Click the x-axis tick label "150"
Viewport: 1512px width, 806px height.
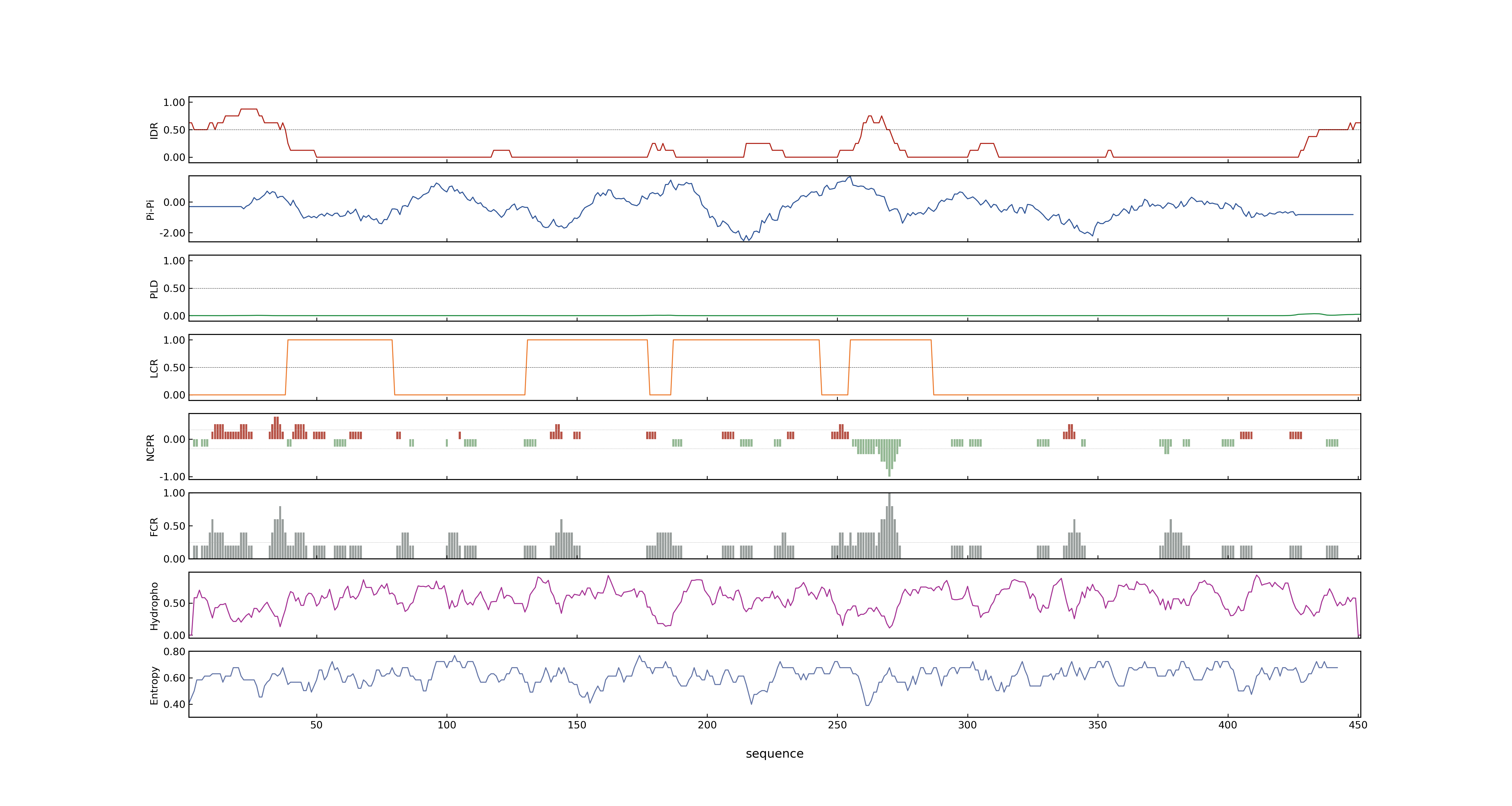tap(577, 725)
